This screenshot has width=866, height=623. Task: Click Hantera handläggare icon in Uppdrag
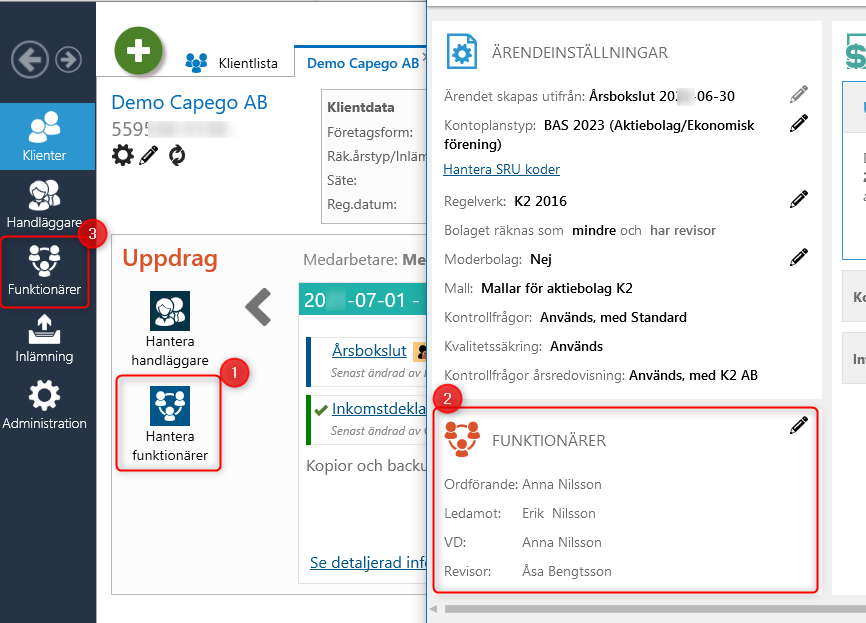click(x=170, y=311)
